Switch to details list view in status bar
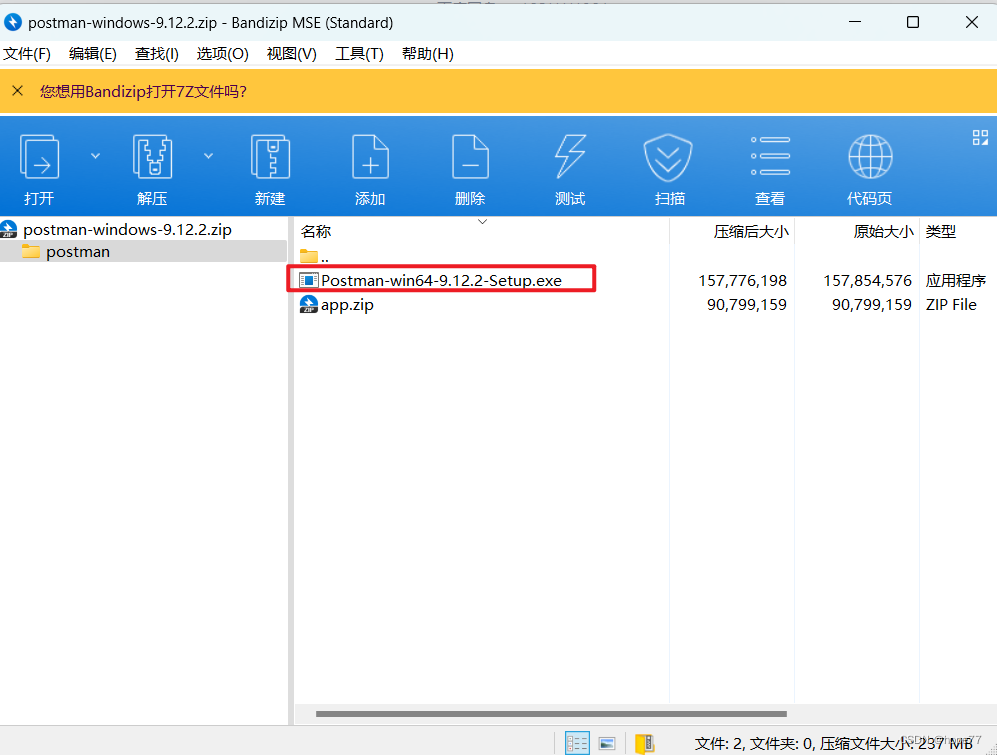Viewport: 997px width, 755px height. pyautogui.click(x=577, y=743)
